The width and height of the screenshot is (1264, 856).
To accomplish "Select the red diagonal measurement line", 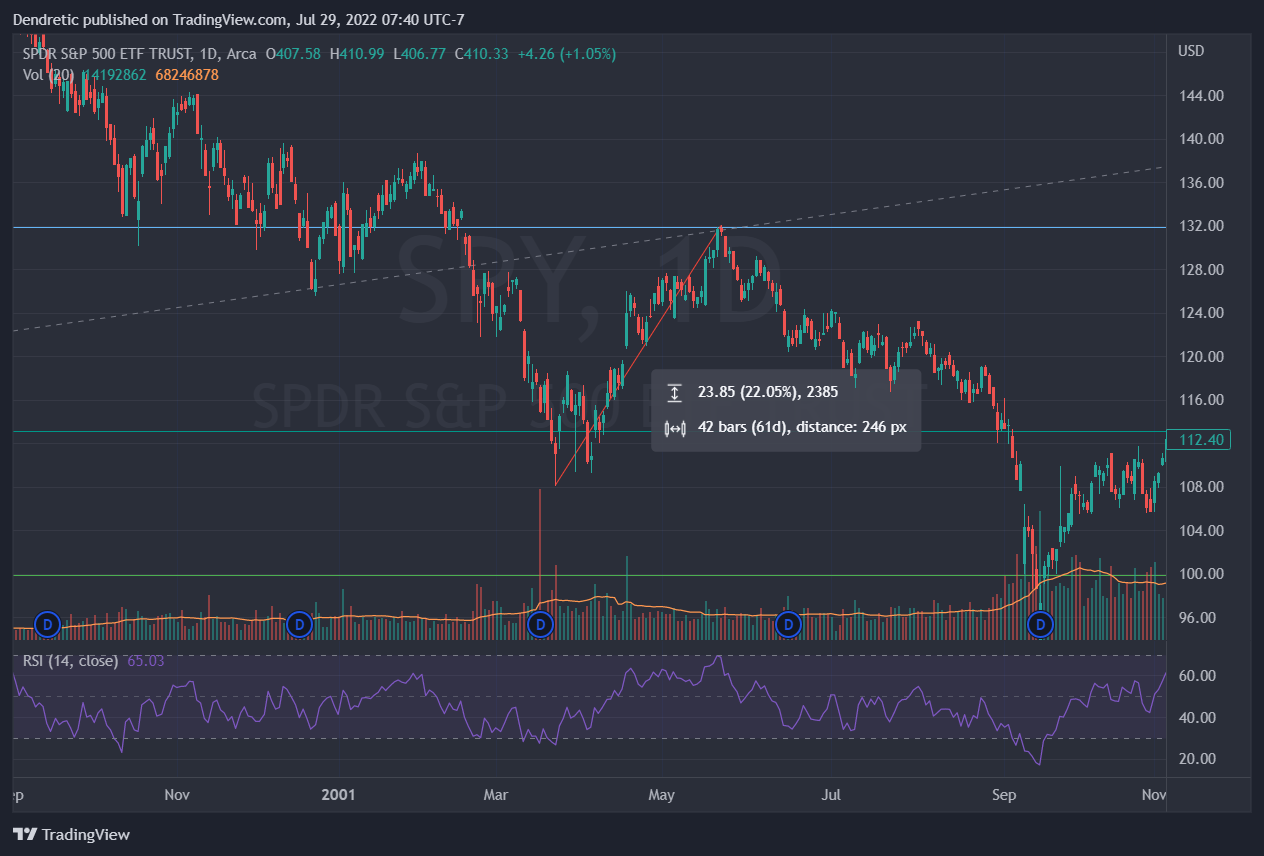I will tap(637, 357).
